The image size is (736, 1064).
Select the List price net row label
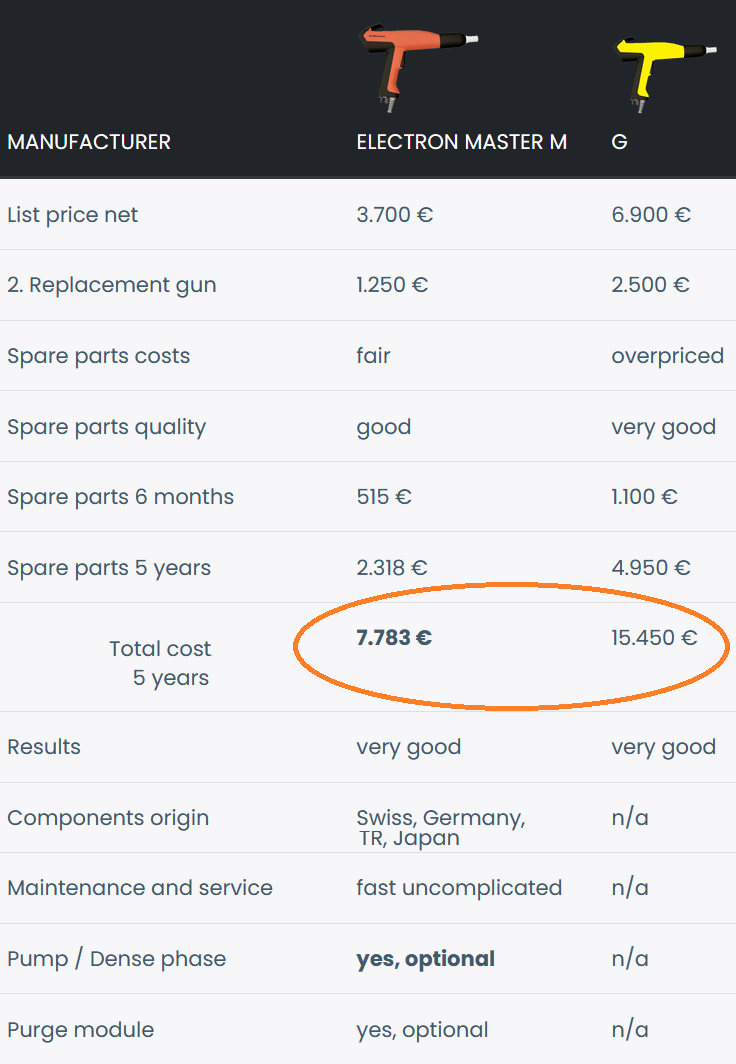coord(73,215)
